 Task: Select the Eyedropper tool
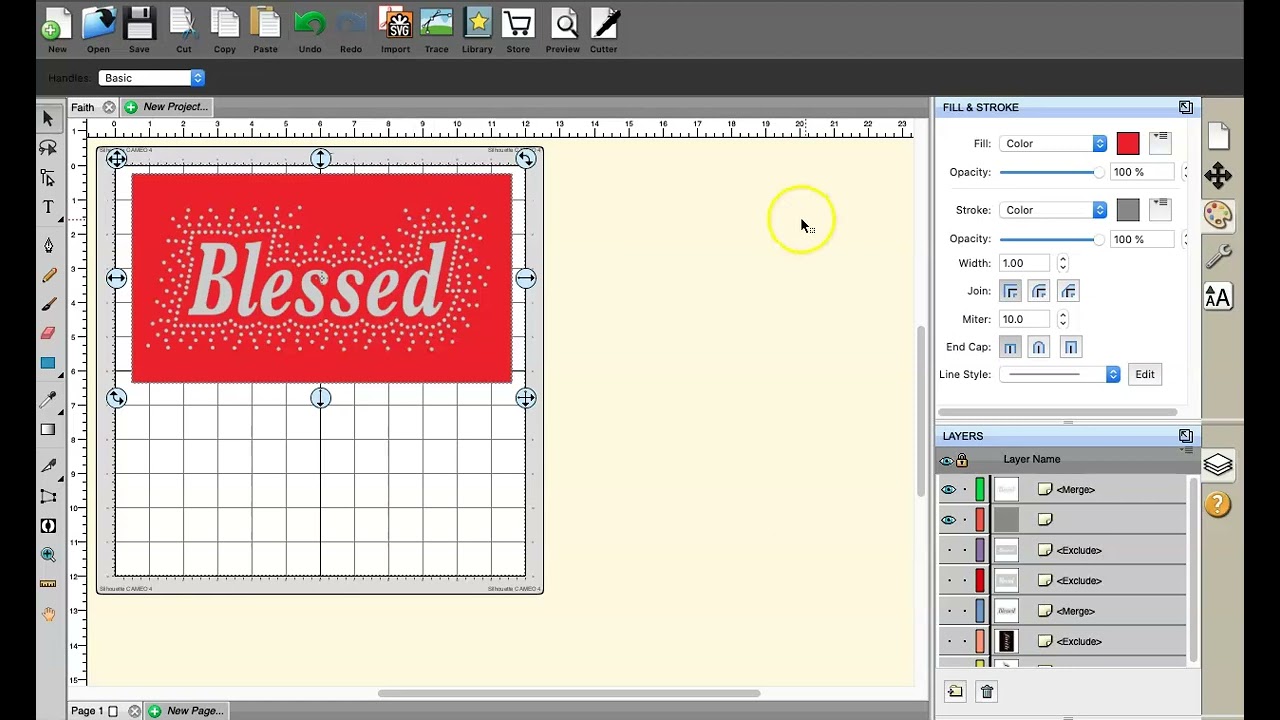[x=48, y=400]
